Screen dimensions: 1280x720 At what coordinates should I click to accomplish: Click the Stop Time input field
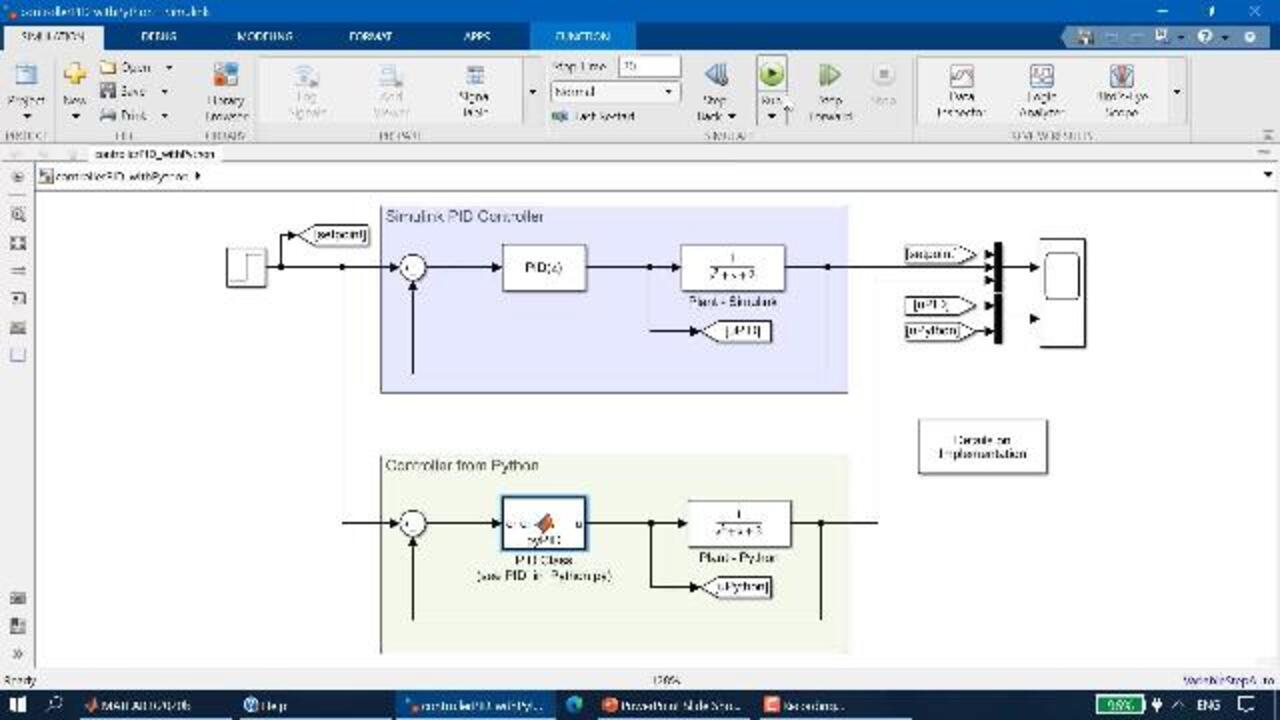coord(649,66)
